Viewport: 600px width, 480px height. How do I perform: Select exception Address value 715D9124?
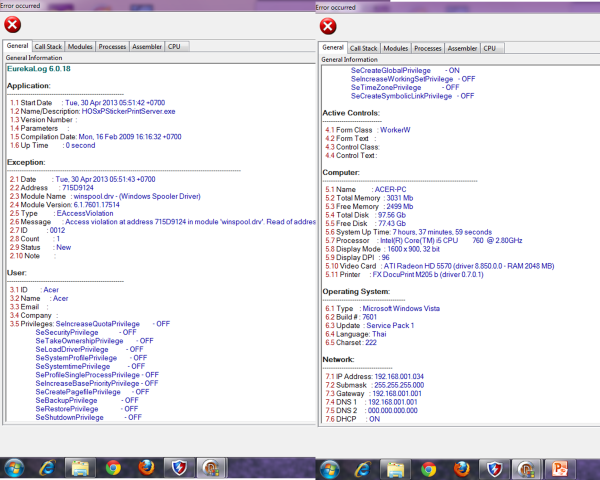point(78,188)
